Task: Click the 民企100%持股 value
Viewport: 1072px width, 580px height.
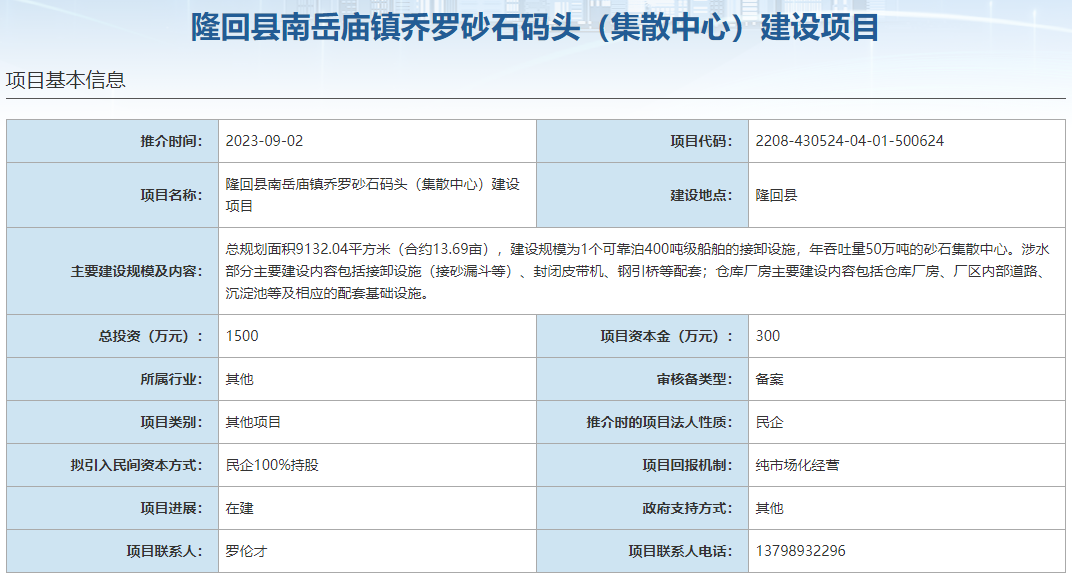Action: (x=272, y=465)
